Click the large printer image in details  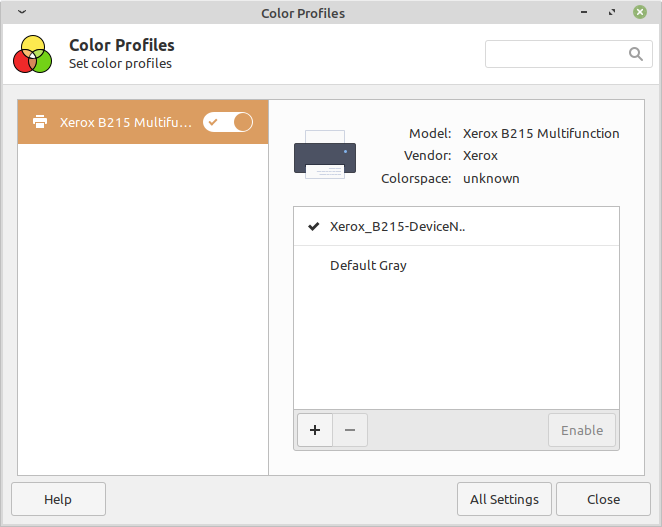coord(325,155)
